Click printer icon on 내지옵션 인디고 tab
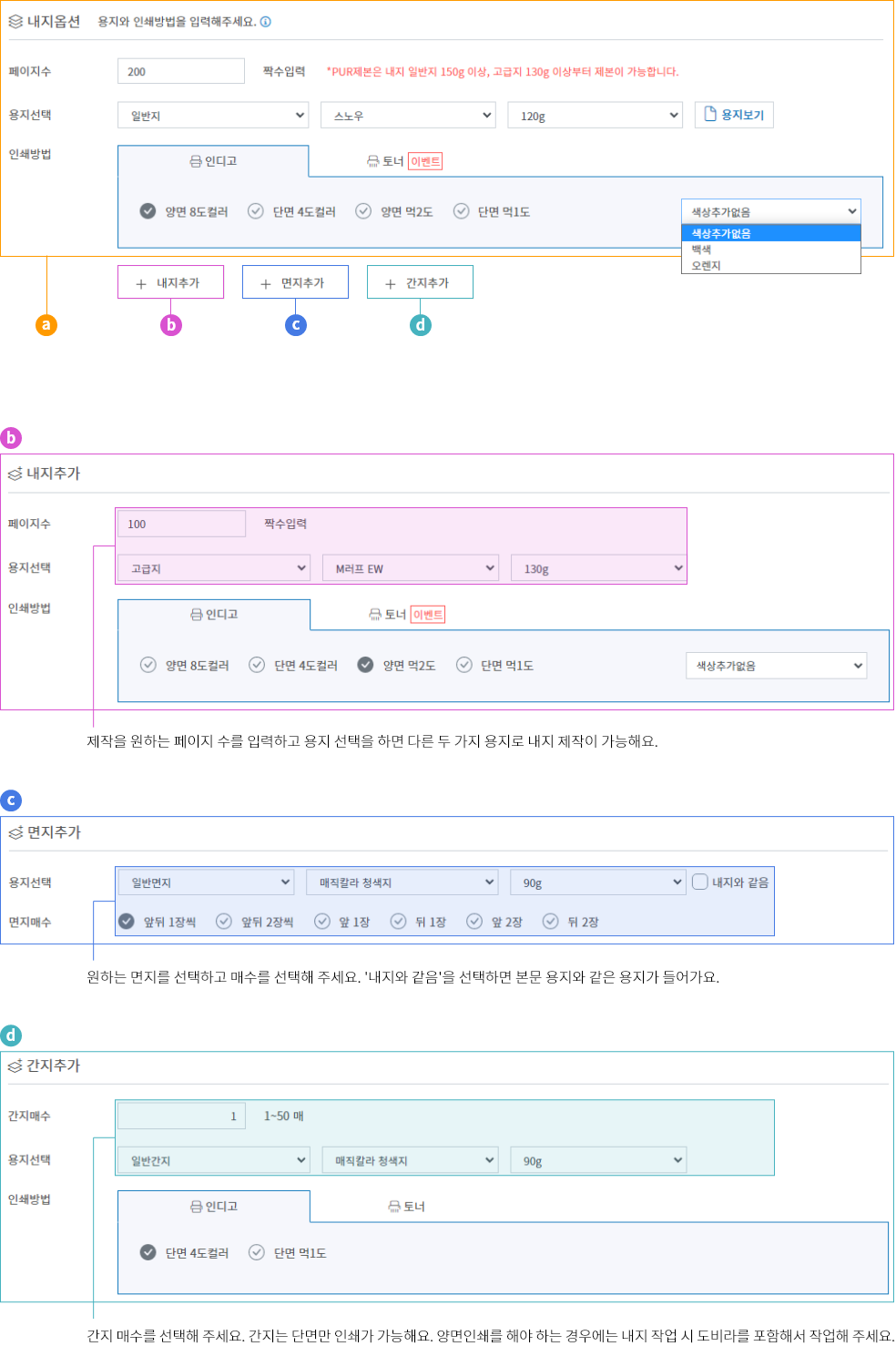This screenshot has width=896, height=1346. pyautogui.click(x=195, y=161)
